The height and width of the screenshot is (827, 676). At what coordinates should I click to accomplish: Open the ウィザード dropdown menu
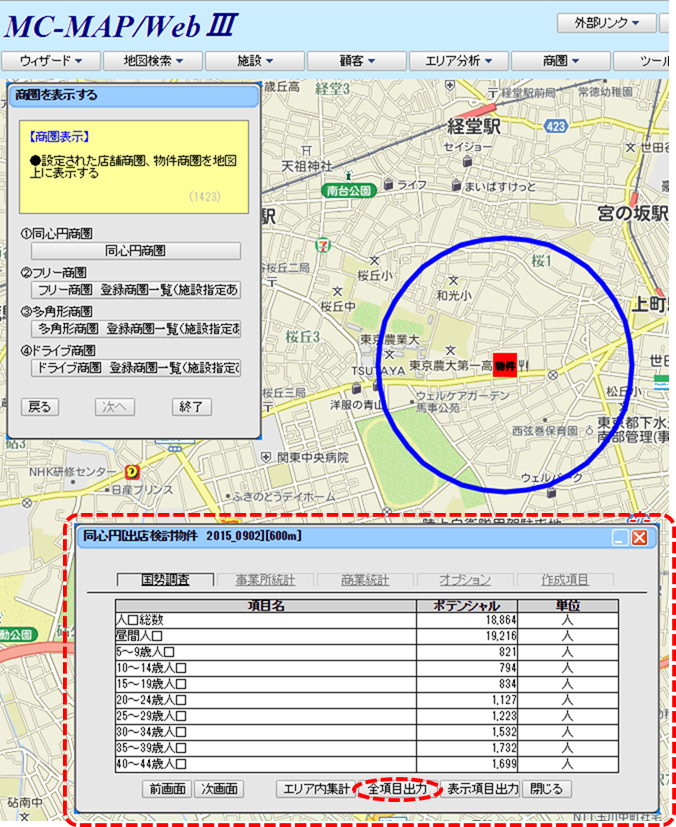[51, 61]
